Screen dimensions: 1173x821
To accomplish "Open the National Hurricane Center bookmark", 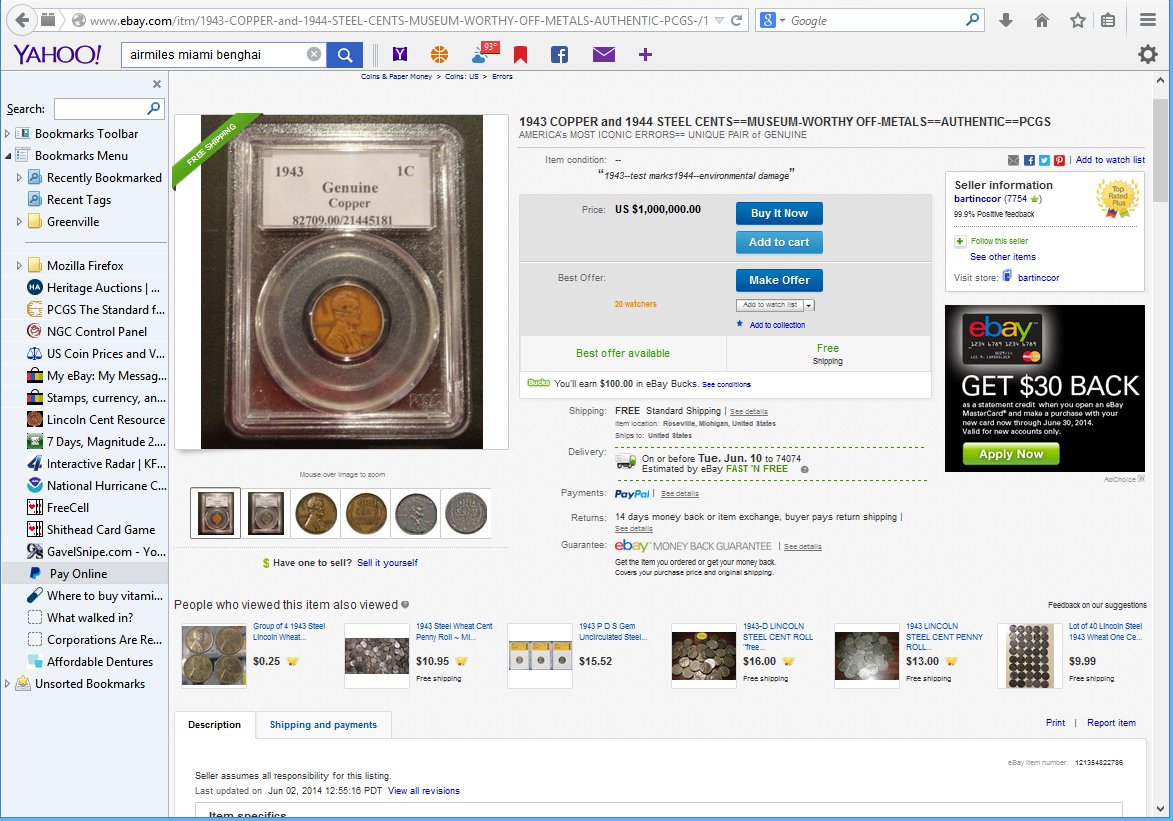I will (x=96, y=486).
